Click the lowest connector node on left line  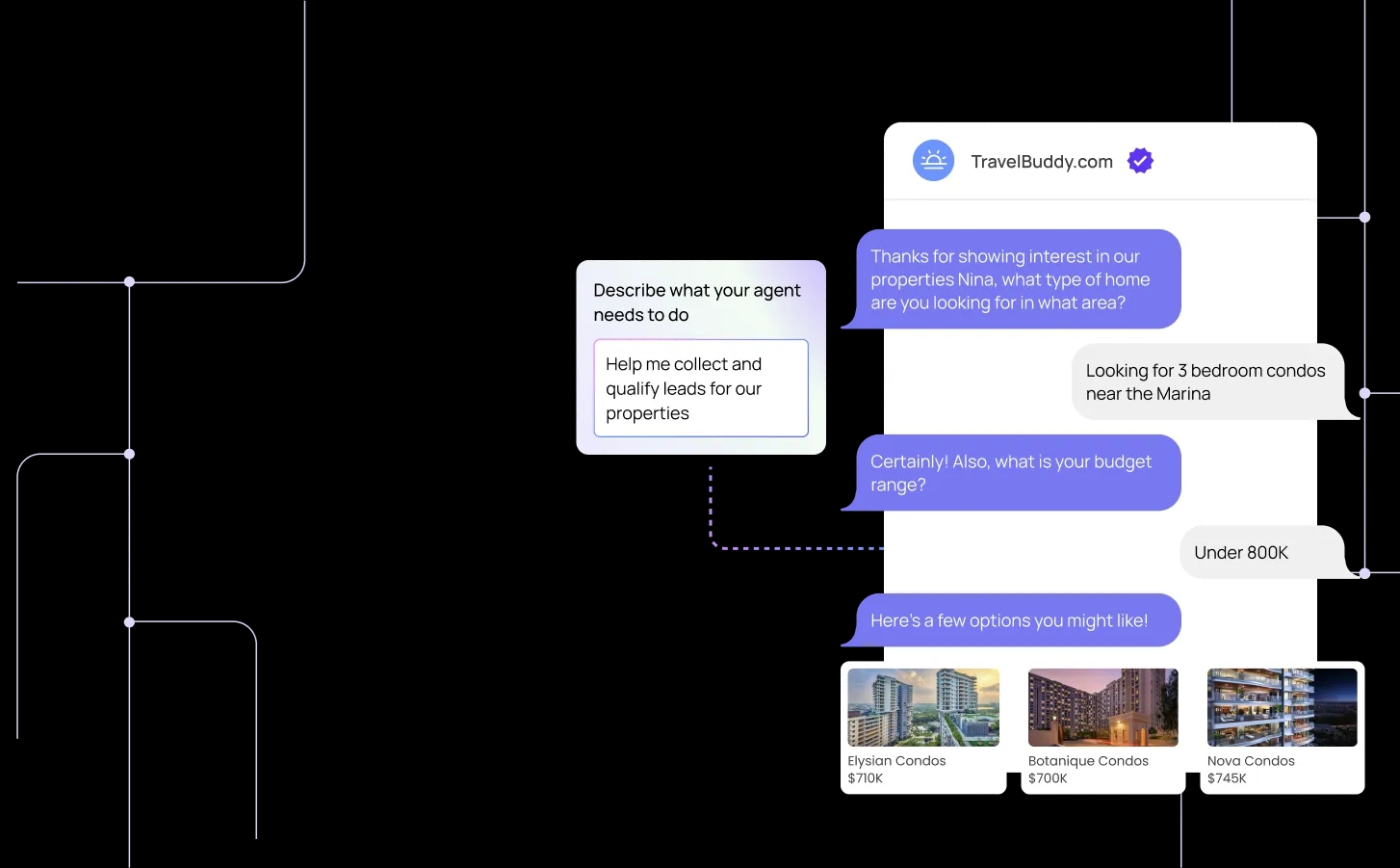tap(129, 622)
